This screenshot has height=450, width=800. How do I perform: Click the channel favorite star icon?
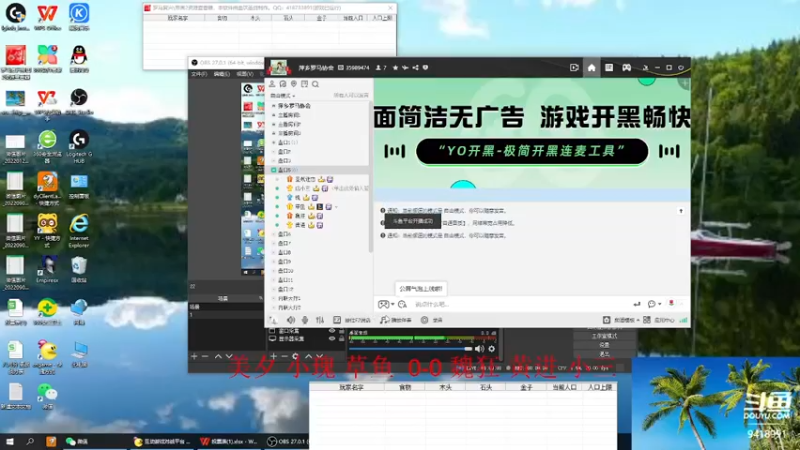pyautogui.click(x=395, y=67)
